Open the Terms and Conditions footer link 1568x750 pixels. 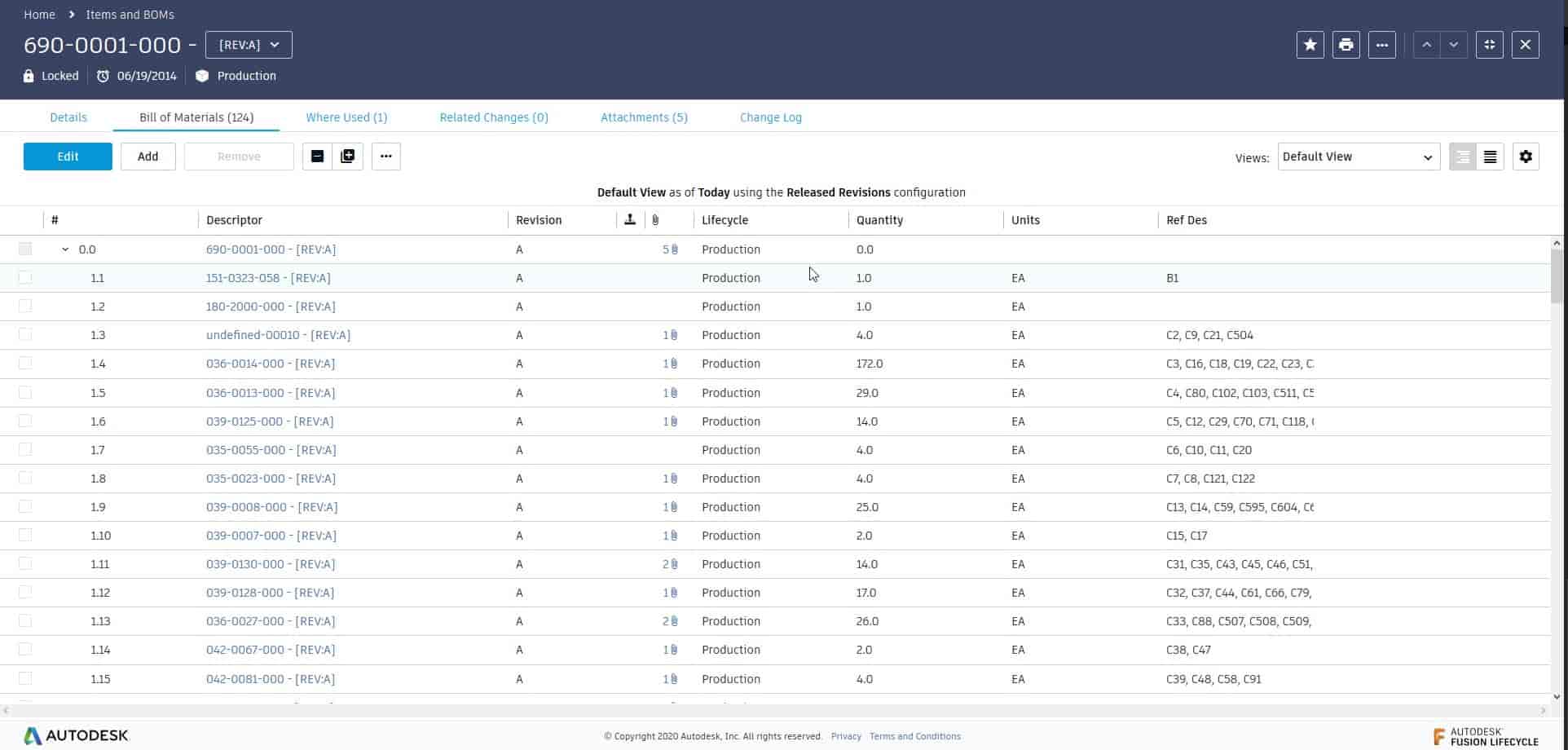click(914, 736)
